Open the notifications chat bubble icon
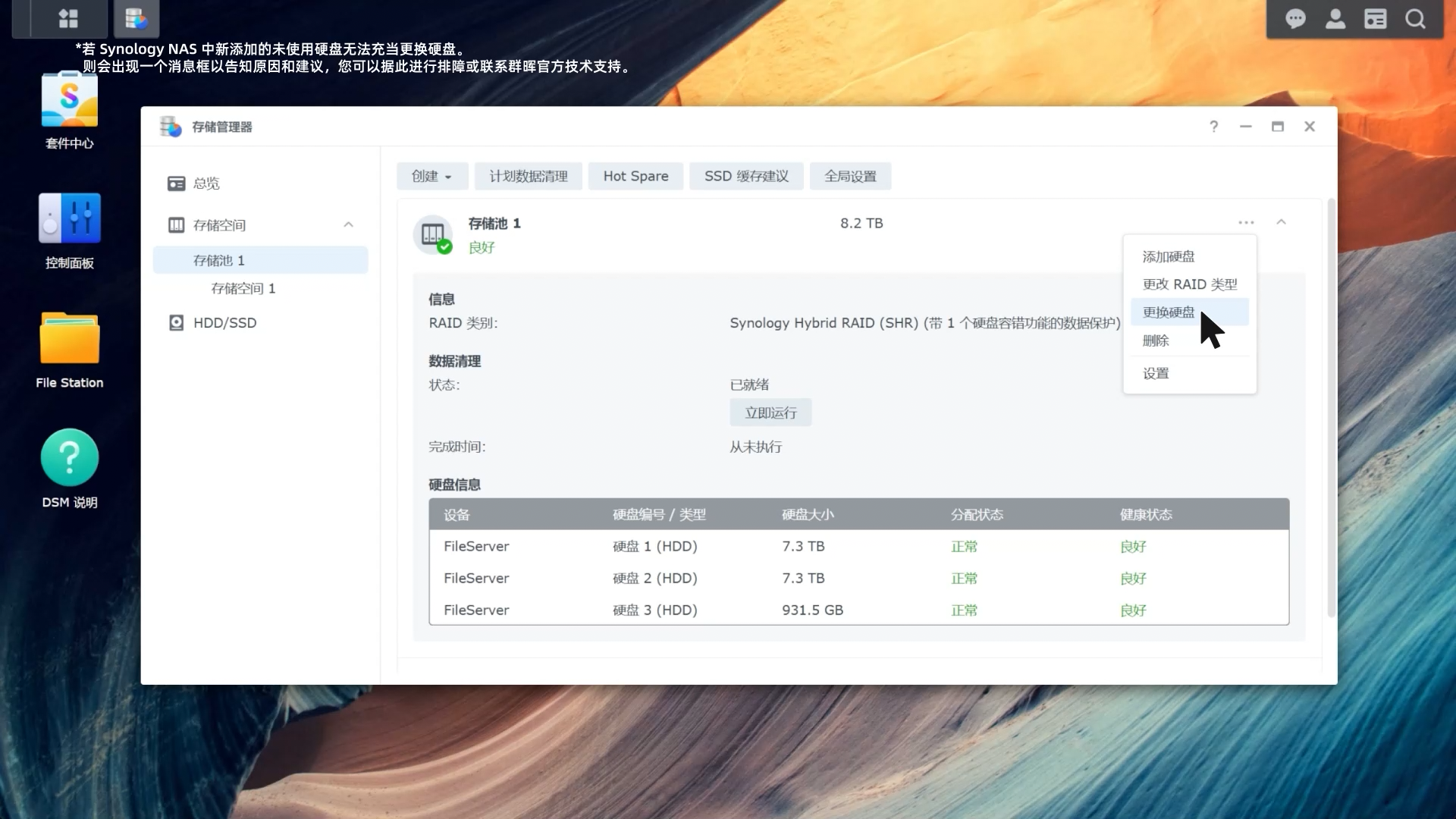The height and width of the screenshot is (819, 1456). click(1295, 19)
